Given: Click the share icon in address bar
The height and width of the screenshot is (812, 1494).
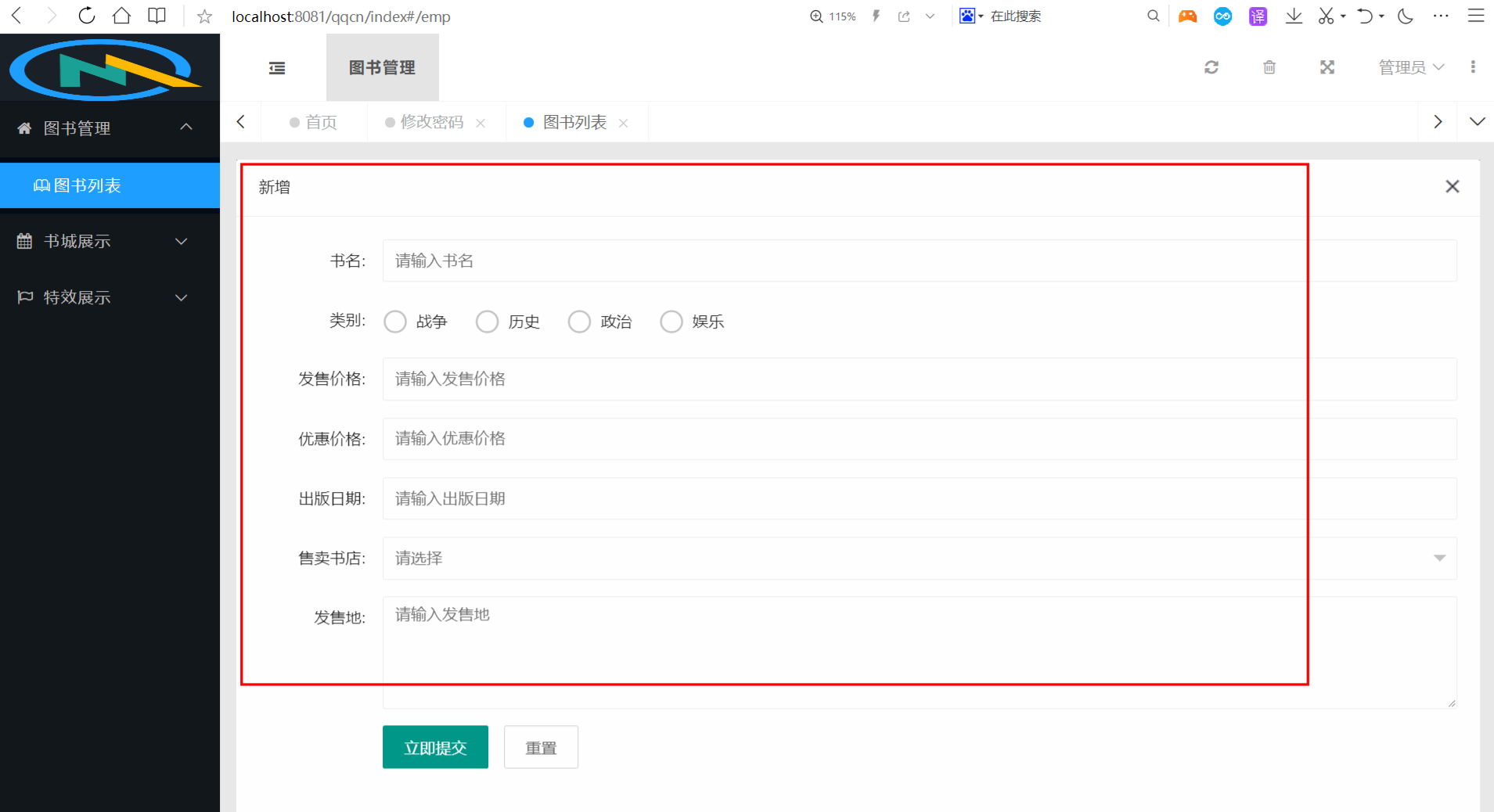Looking at the screenshot, I should (904, 16).
